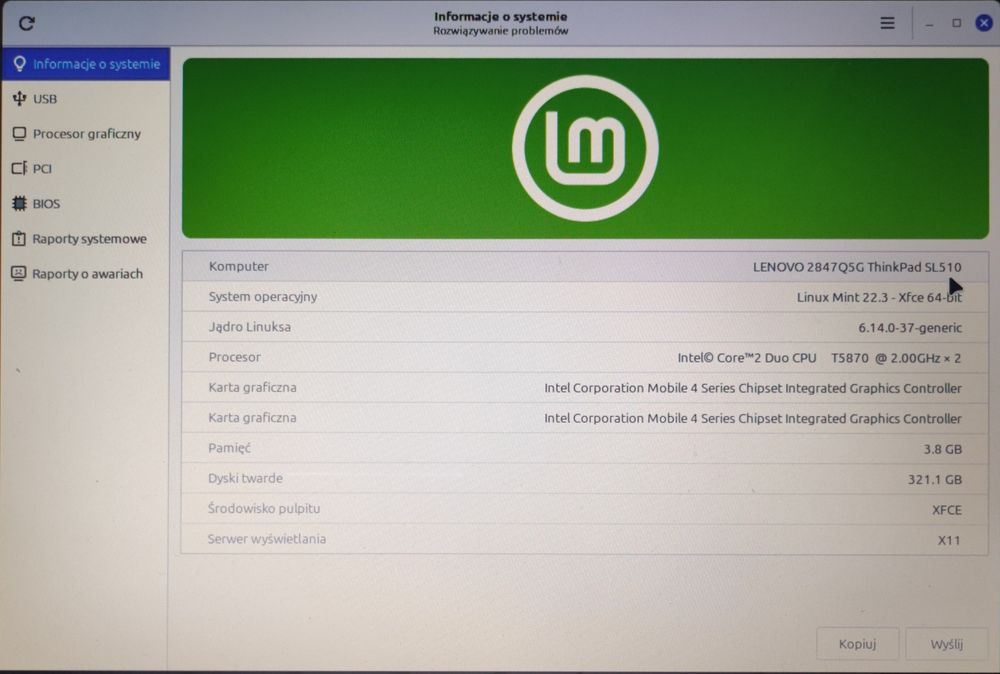Open the Raporty o awariach section
1000x674 pixels.
pyautogui.click(x=85, y=274)
